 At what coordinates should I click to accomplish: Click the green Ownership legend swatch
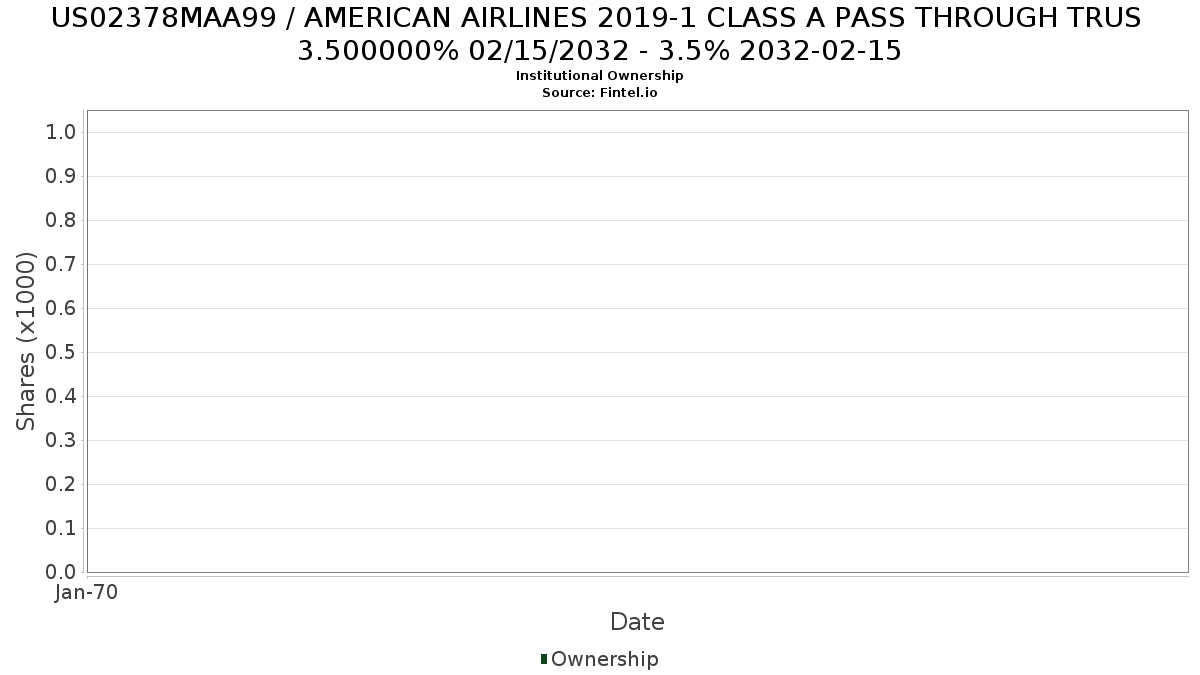pos(544,659)
